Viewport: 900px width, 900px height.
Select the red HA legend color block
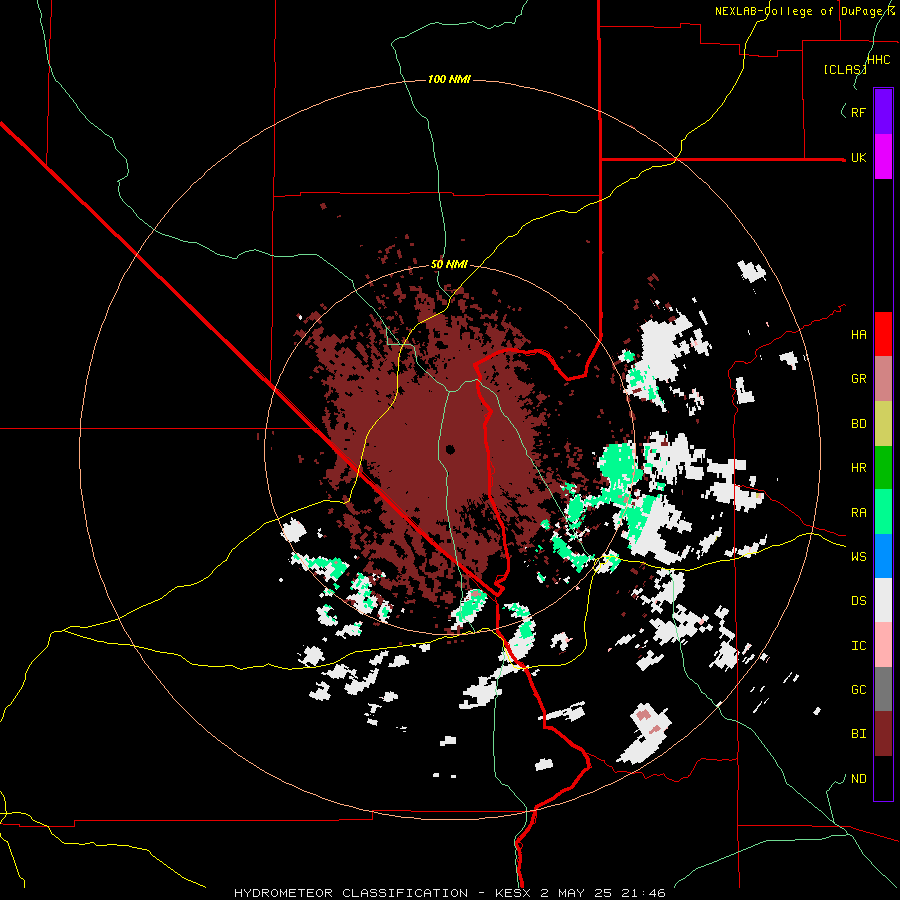click(x=883, y=334)
